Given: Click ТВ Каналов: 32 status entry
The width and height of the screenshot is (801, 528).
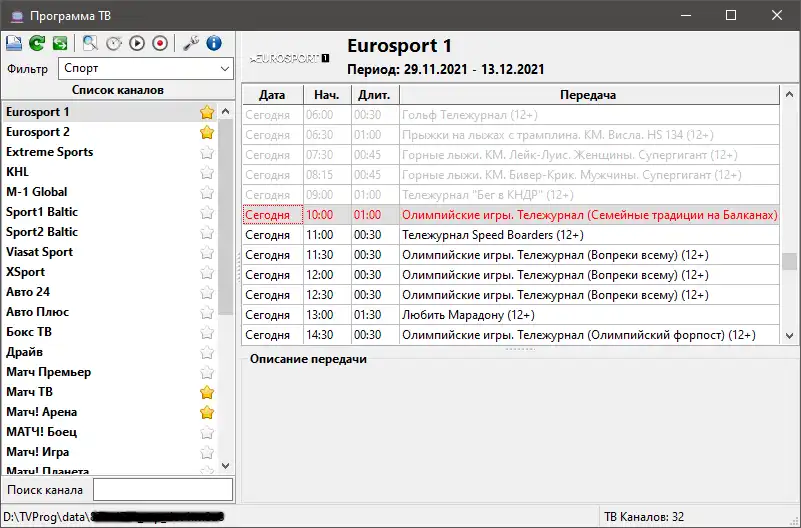Looking at the screenshot, I should click(x=644, y=517).
